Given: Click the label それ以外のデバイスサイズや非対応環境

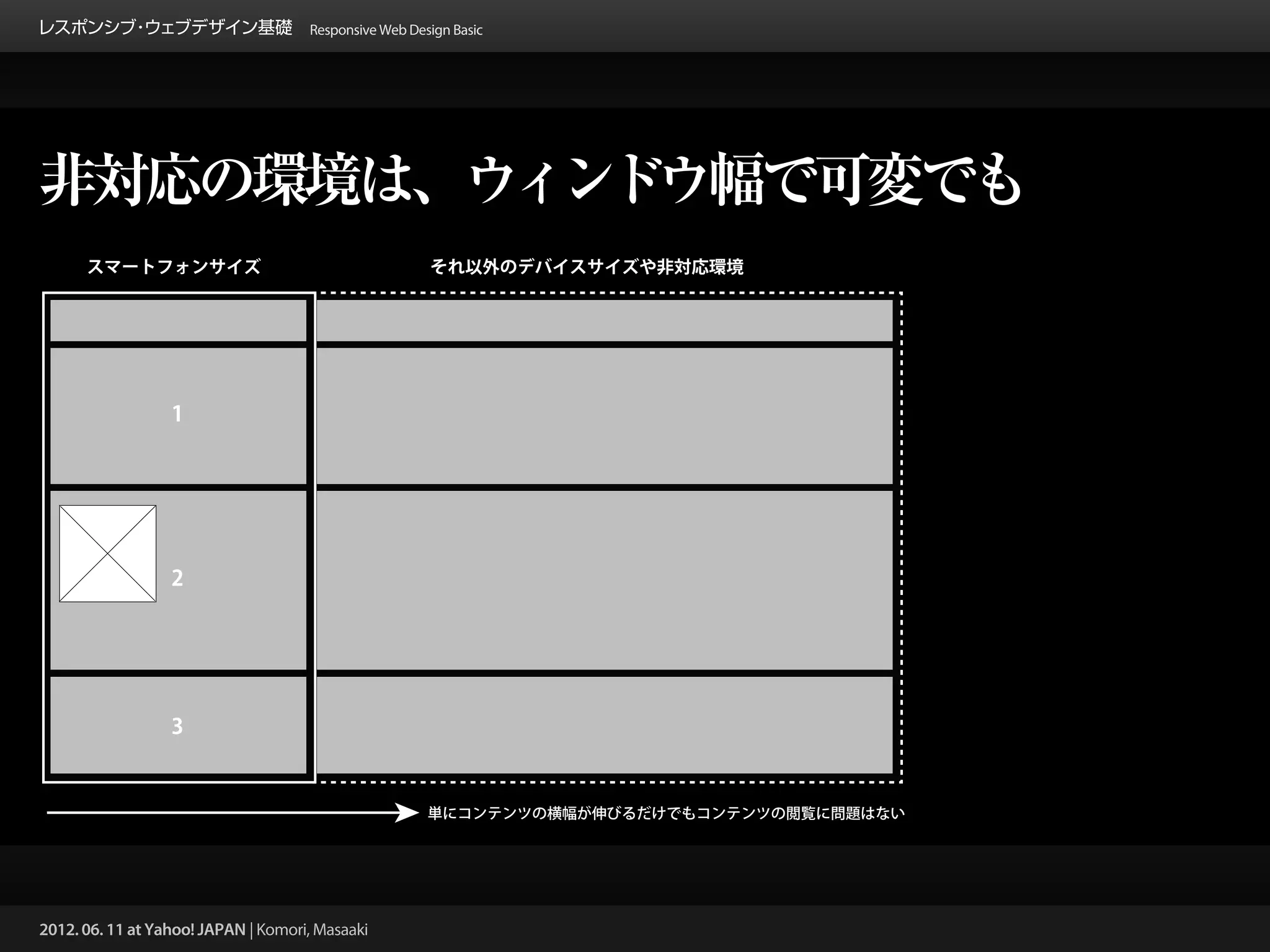Looking at the screenshot, I should (587, 267).
